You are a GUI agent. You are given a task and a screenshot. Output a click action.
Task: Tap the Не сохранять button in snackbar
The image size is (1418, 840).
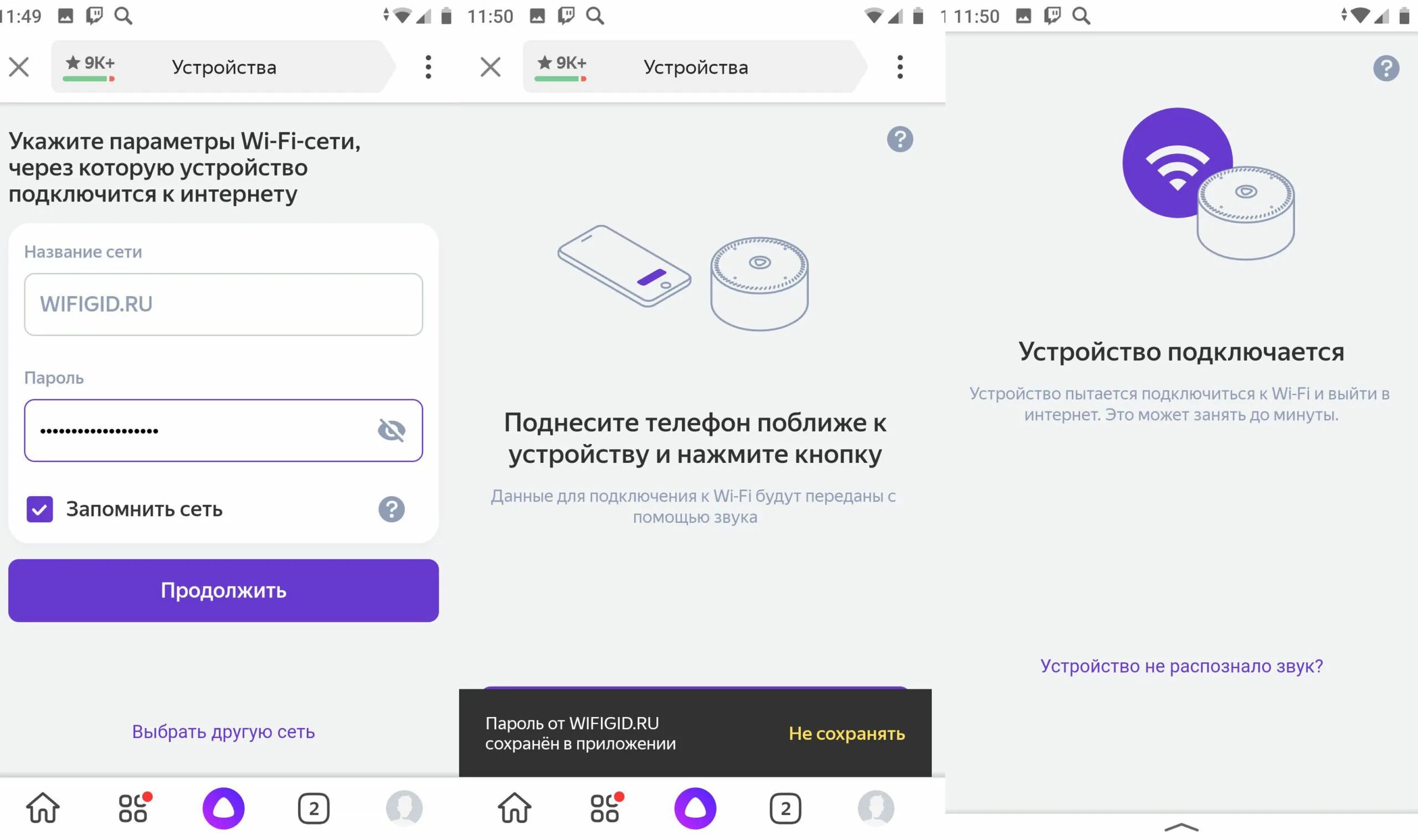pos(846,732)
